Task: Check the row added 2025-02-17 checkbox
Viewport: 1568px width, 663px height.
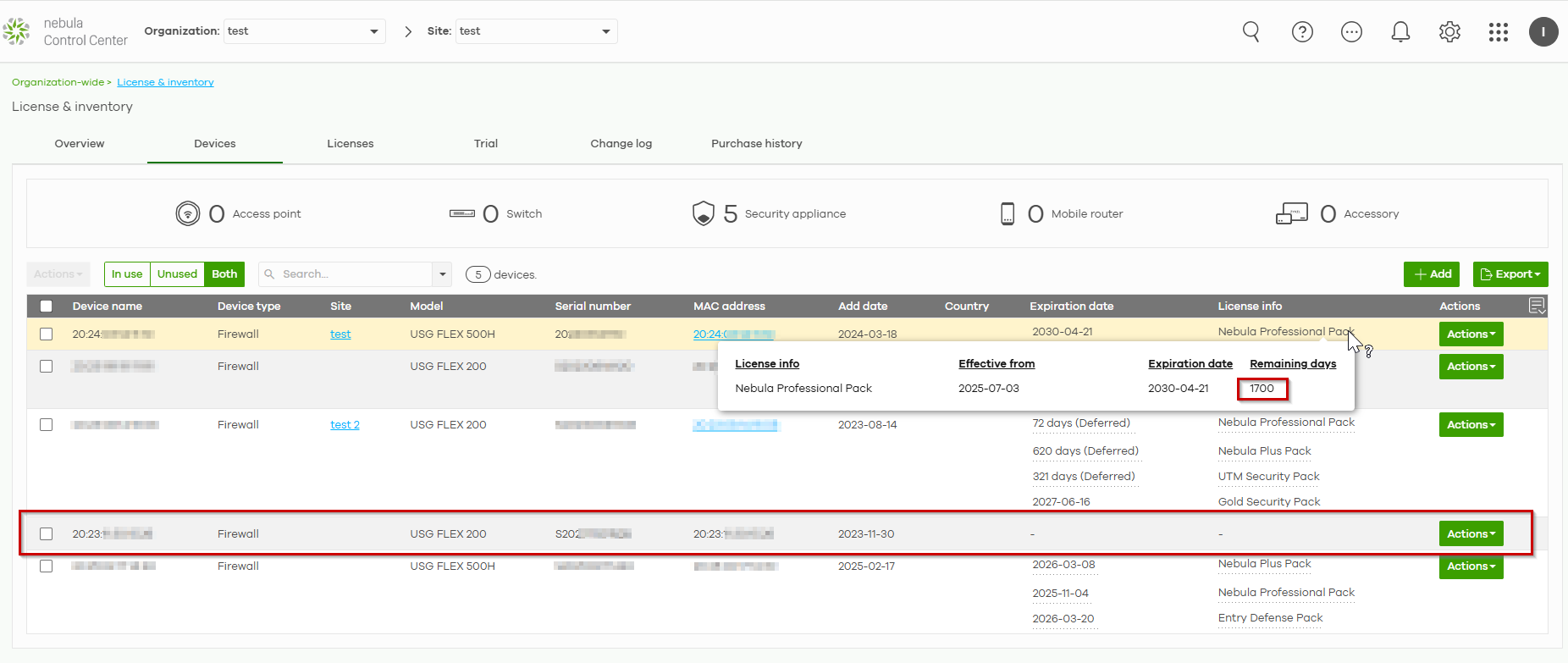Action: [x=47, y=566]
